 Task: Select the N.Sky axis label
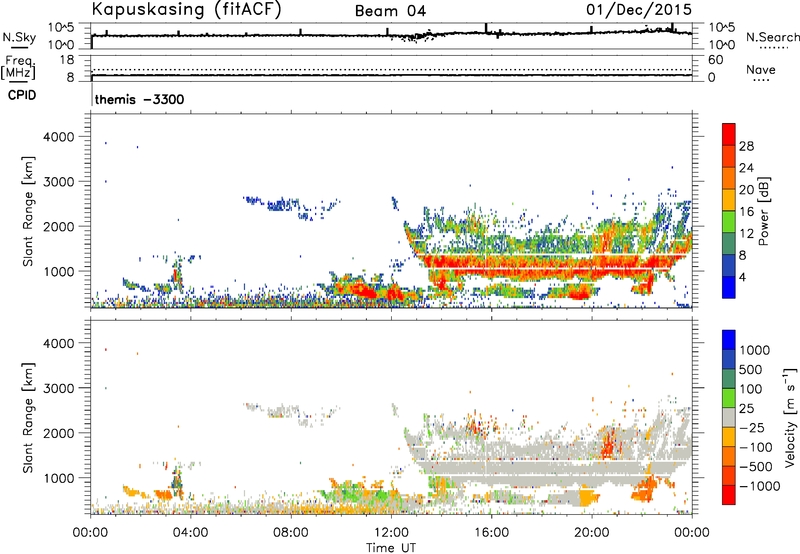click(x=19, y=37)
